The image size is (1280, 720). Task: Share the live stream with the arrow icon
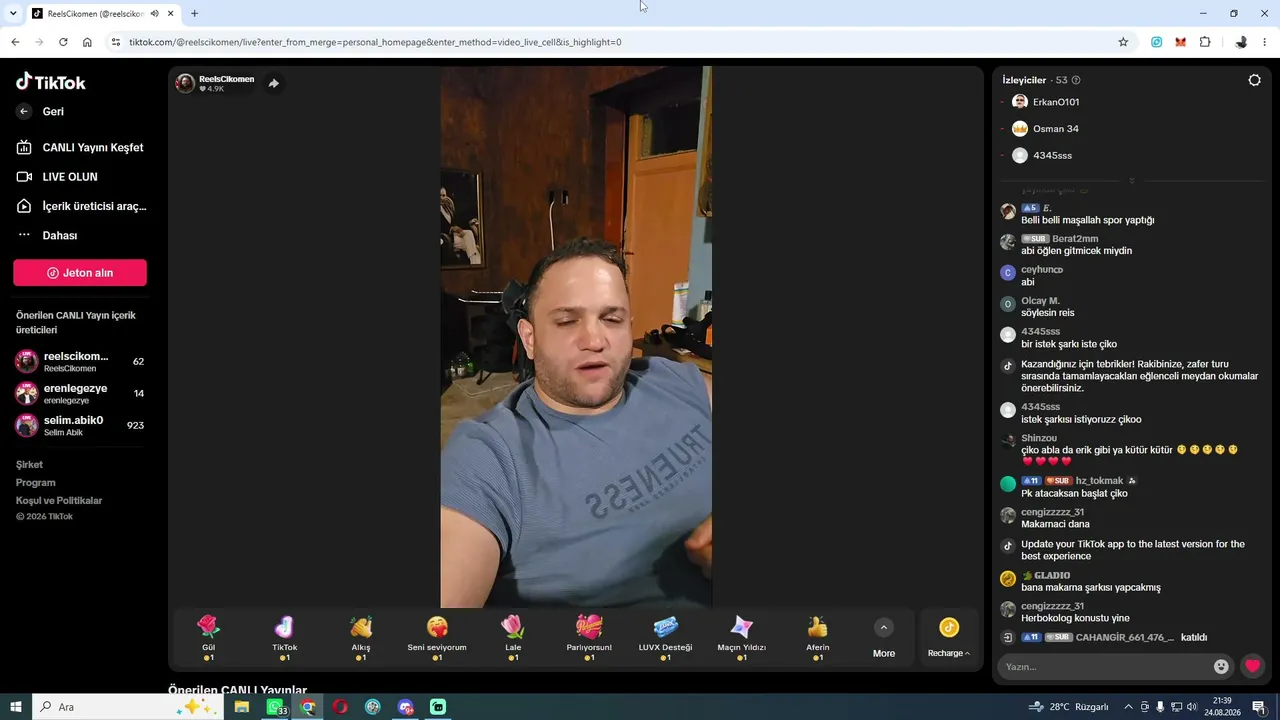tap(274, 84)
